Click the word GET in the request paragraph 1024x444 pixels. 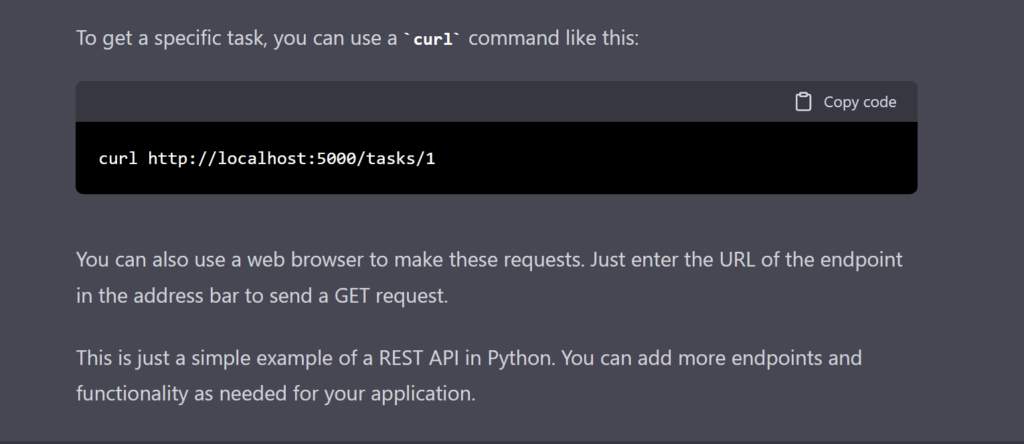(352, 296)
